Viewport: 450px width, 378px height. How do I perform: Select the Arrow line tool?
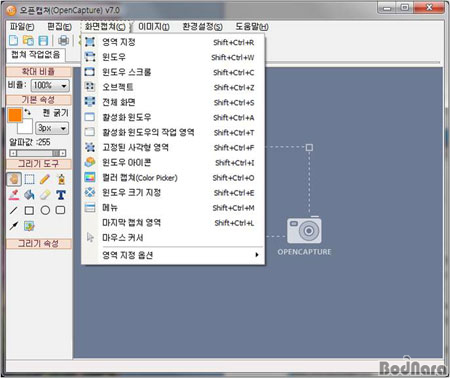(14, 226)
